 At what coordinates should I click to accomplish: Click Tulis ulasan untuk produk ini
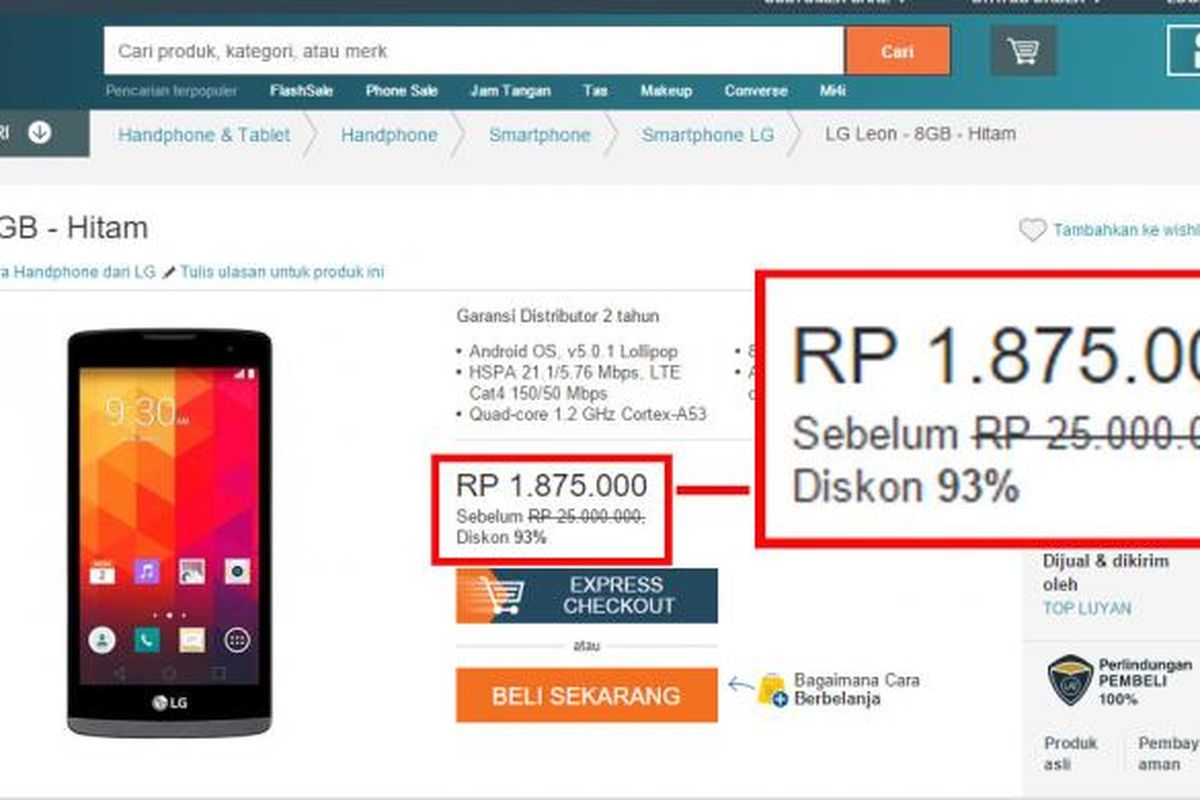coord(282,272)
